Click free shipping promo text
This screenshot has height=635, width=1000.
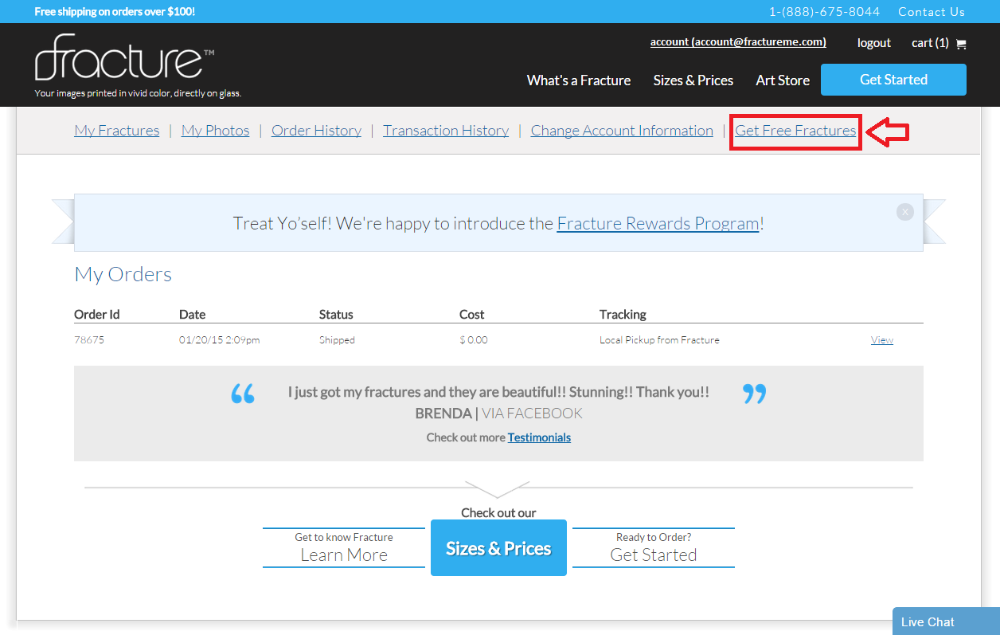pos(115,11)
